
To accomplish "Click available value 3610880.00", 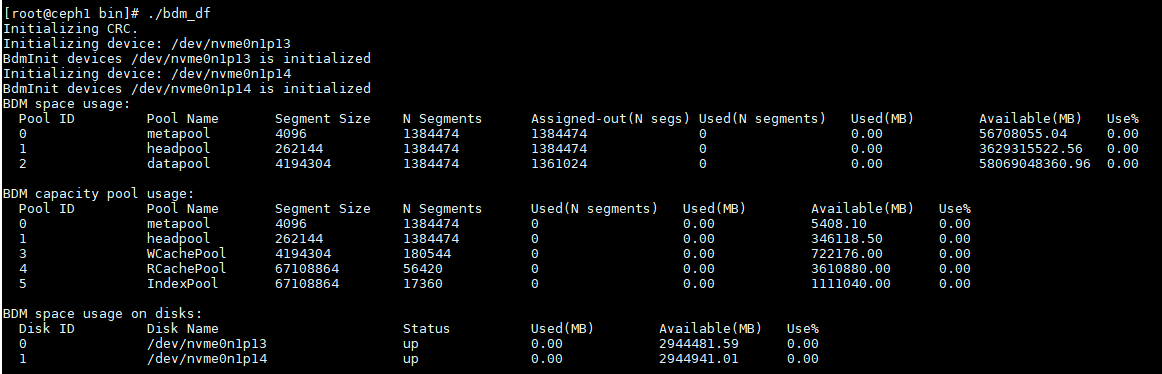I will pyautogui.click(x=851, y=268).
